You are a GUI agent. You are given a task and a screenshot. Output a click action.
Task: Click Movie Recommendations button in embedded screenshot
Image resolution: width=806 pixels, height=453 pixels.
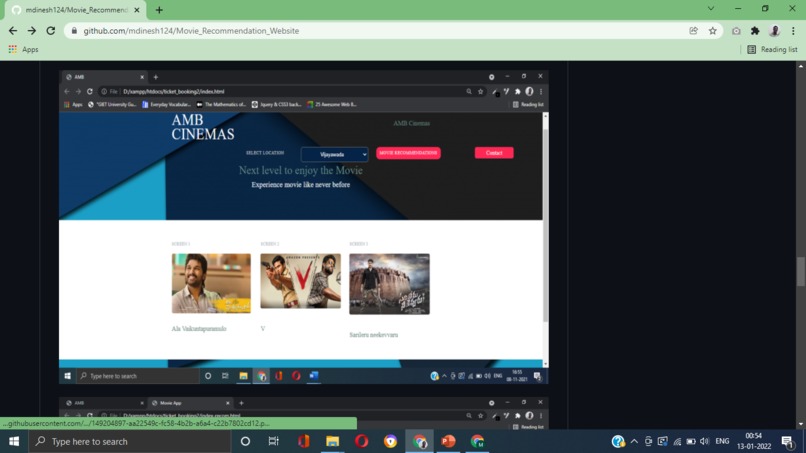(x=408, y=153)
